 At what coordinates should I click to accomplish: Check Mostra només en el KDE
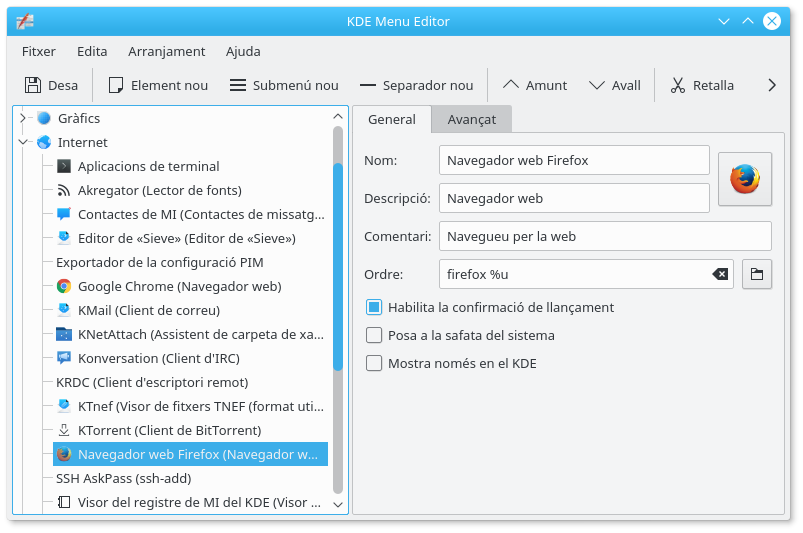tap(374, 363)
